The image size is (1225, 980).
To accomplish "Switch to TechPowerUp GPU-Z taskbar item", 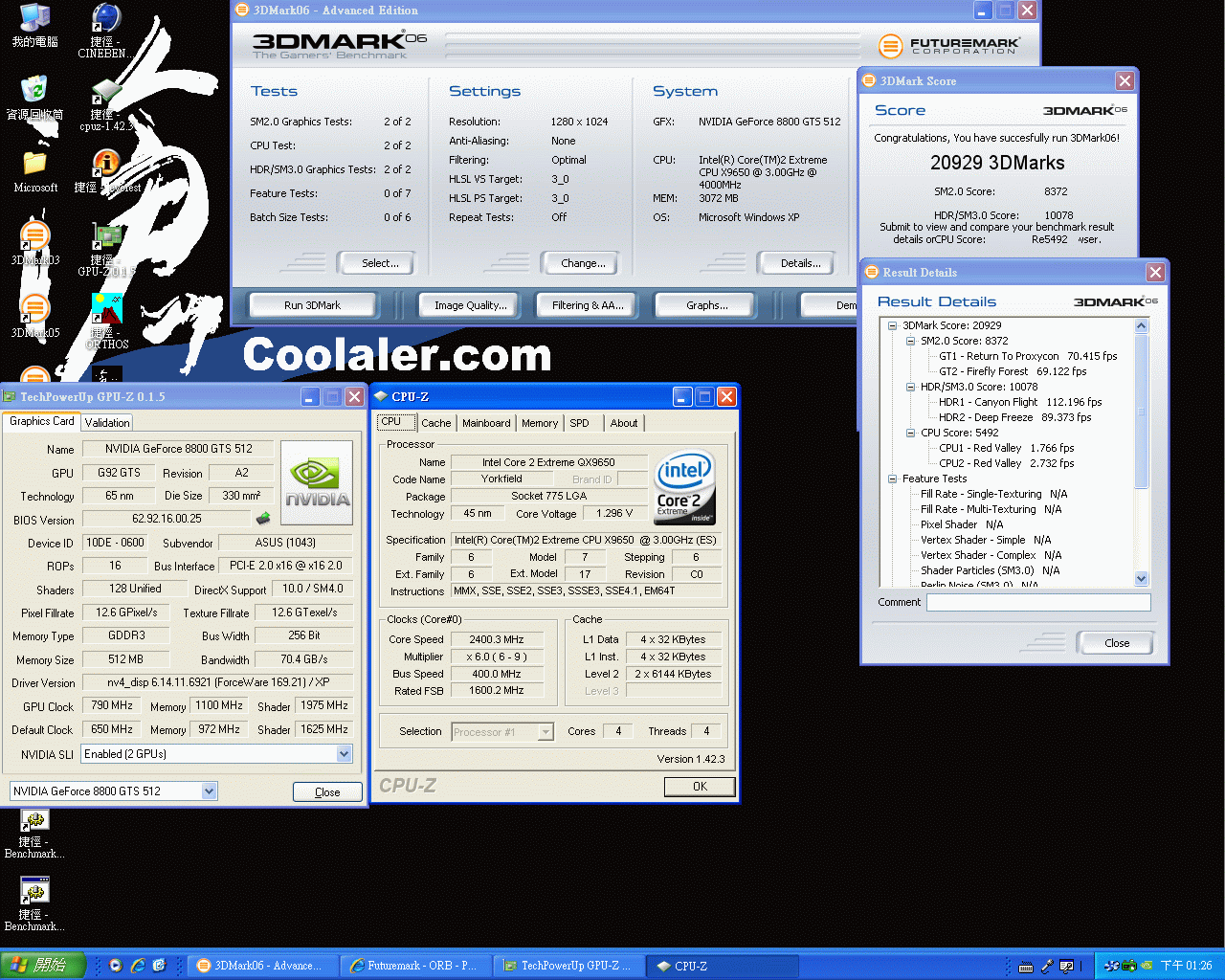I will coord(568,966).
